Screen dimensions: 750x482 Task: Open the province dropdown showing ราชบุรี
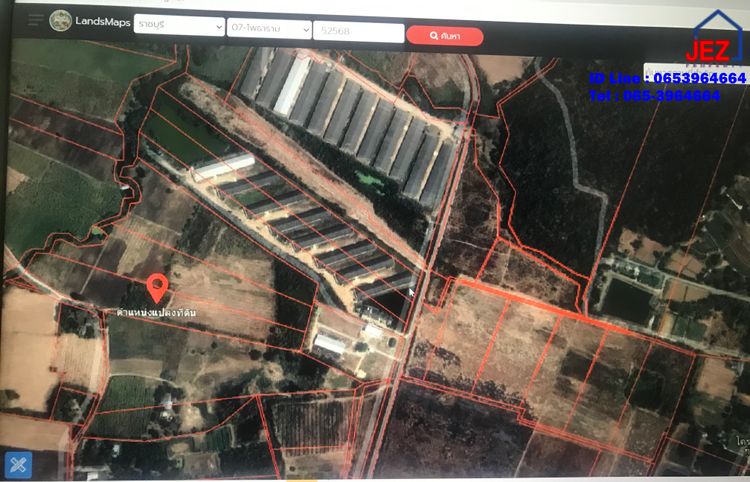pyautogui.click(x=179, y=26)
